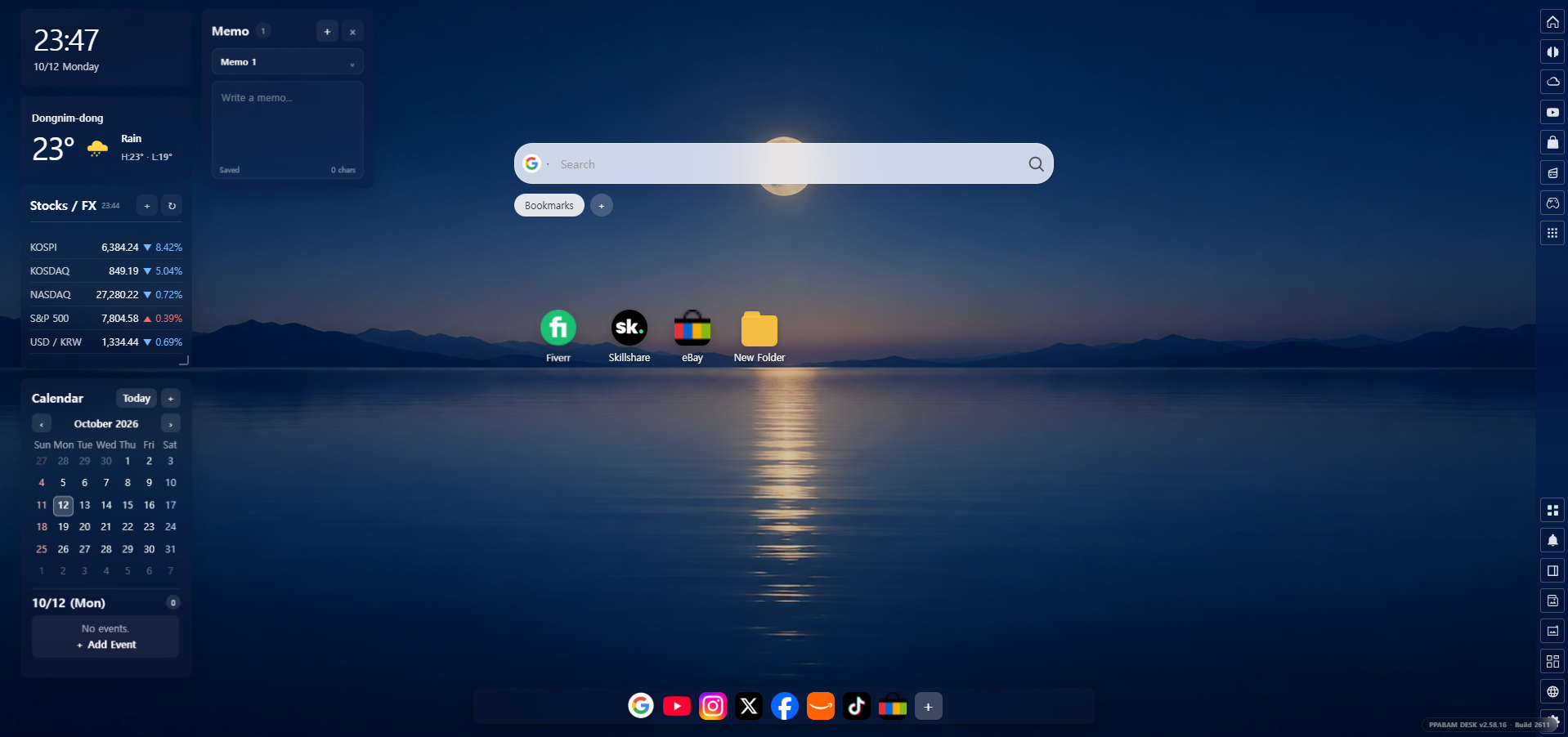
Task: Go to next month in Calendar
Action: click(170, 423)
